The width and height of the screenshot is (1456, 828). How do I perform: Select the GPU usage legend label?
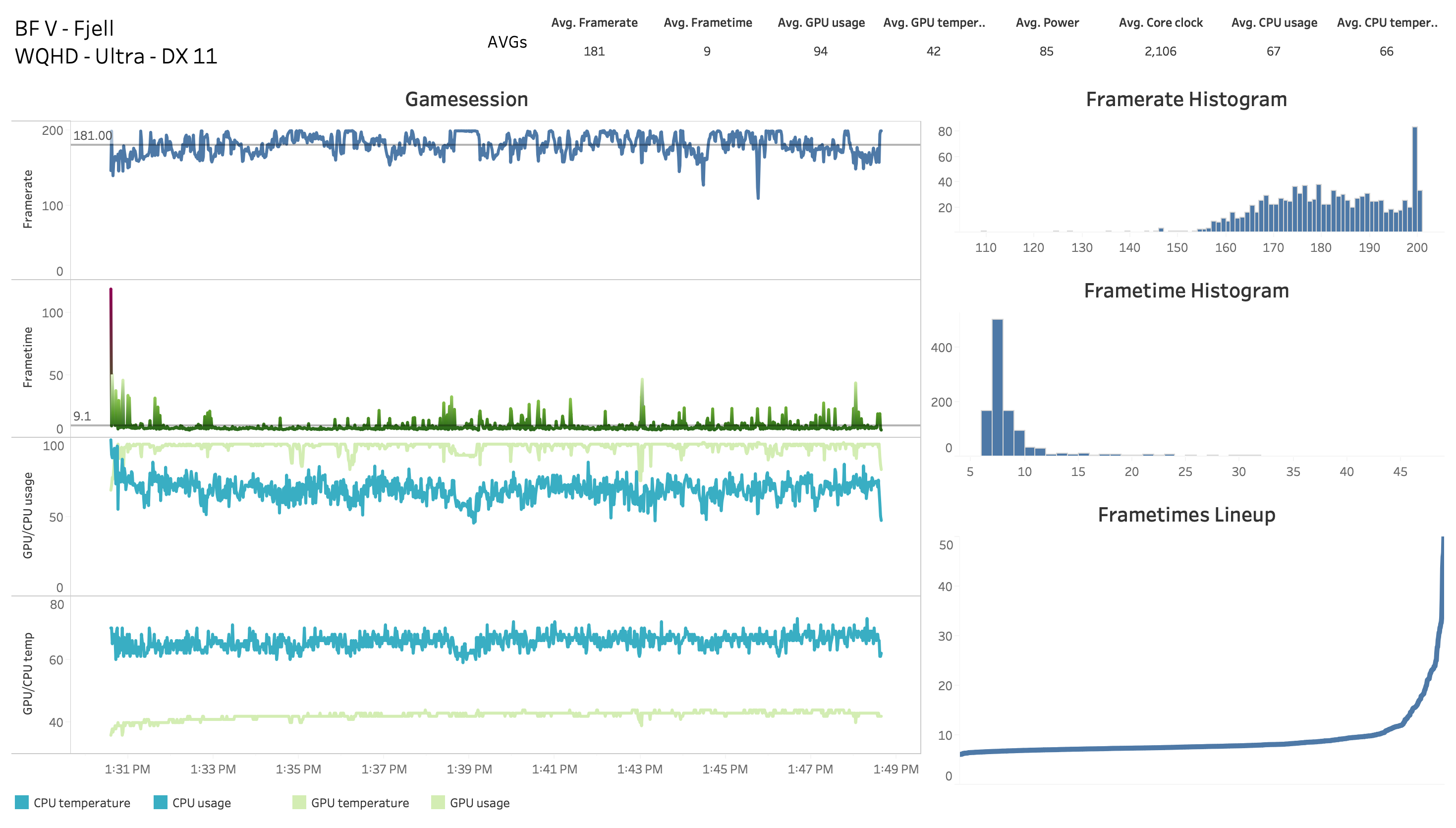[479, 803]
